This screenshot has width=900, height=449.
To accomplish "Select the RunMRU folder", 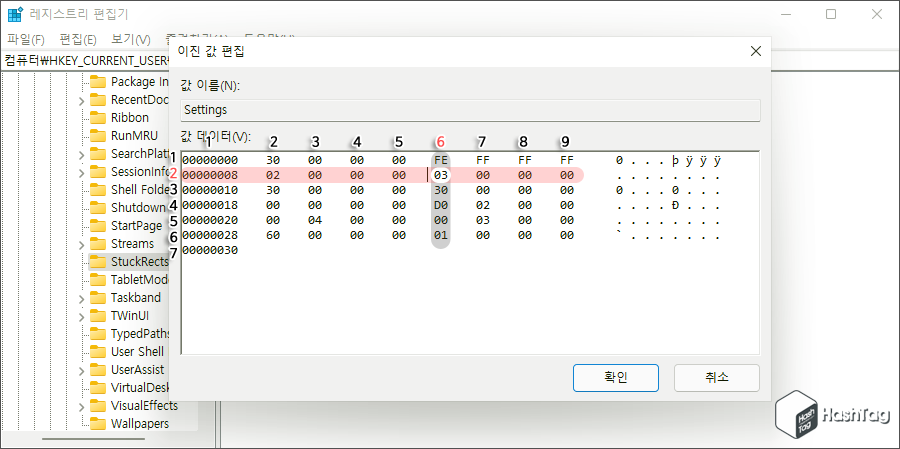I will [134, 136].
